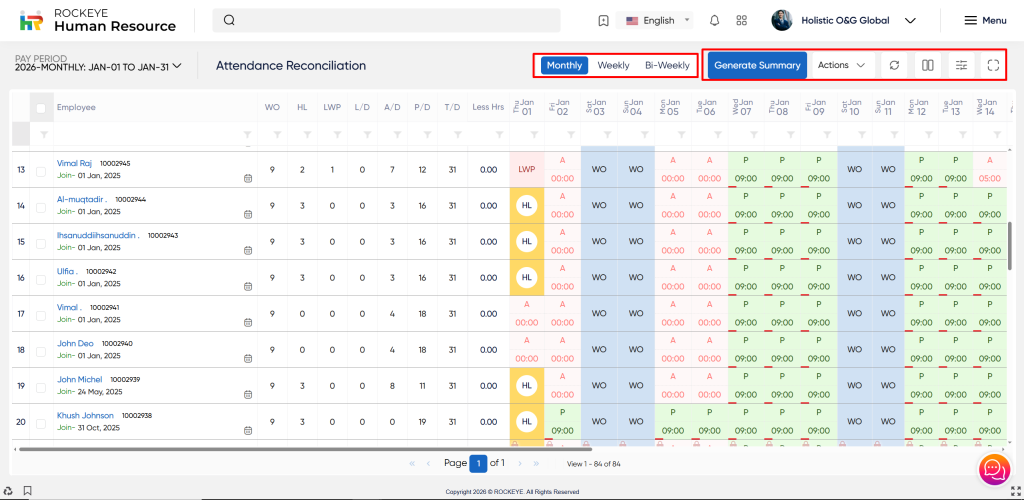1024x500 pixels.
Task: Open the chat support bubble
Action: click(x=994, y=468)
